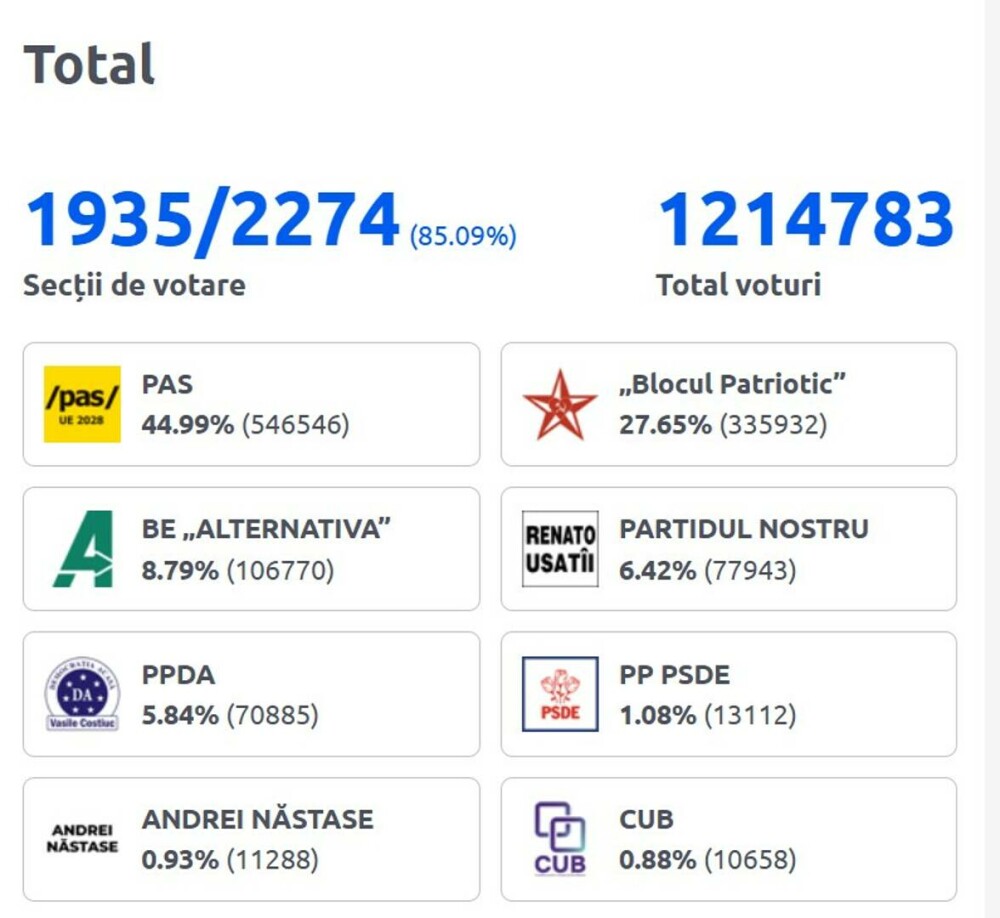Click the green ALTERNATIVA bloc logo
The height and width of the screenshot is (918, 1000).
[x=82, y=549]
